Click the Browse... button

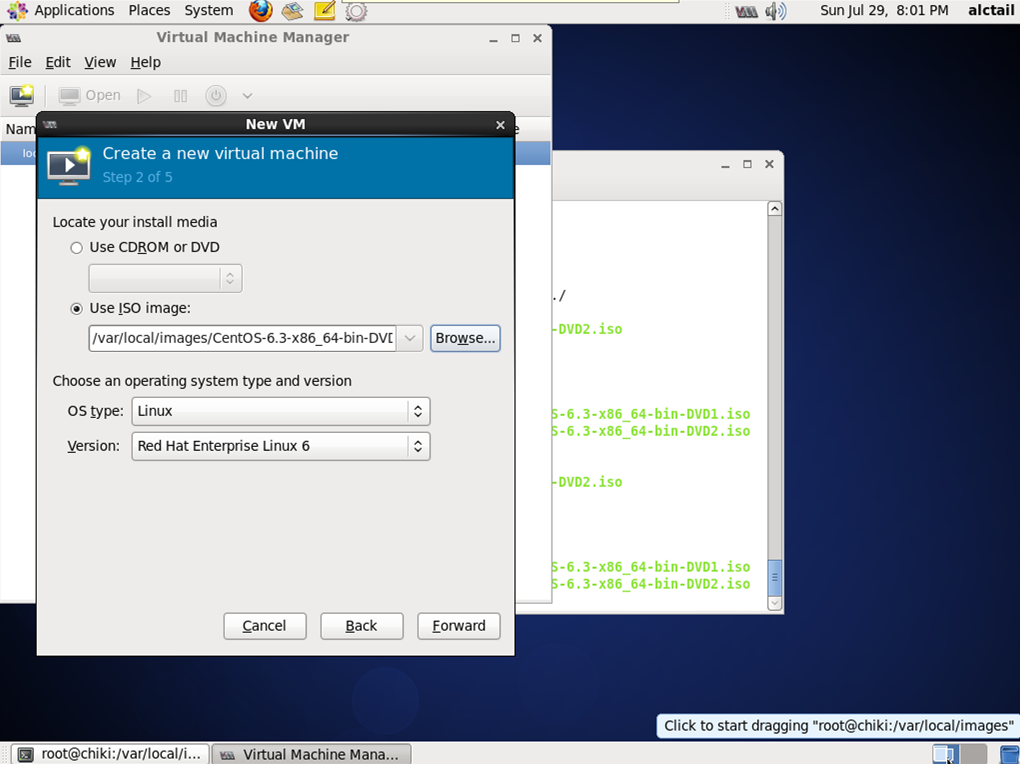point(465,338)
